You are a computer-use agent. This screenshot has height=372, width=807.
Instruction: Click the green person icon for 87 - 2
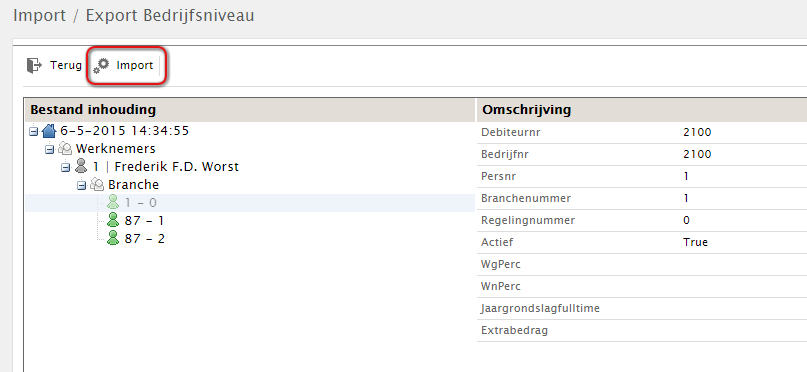[x=113, y=239]
